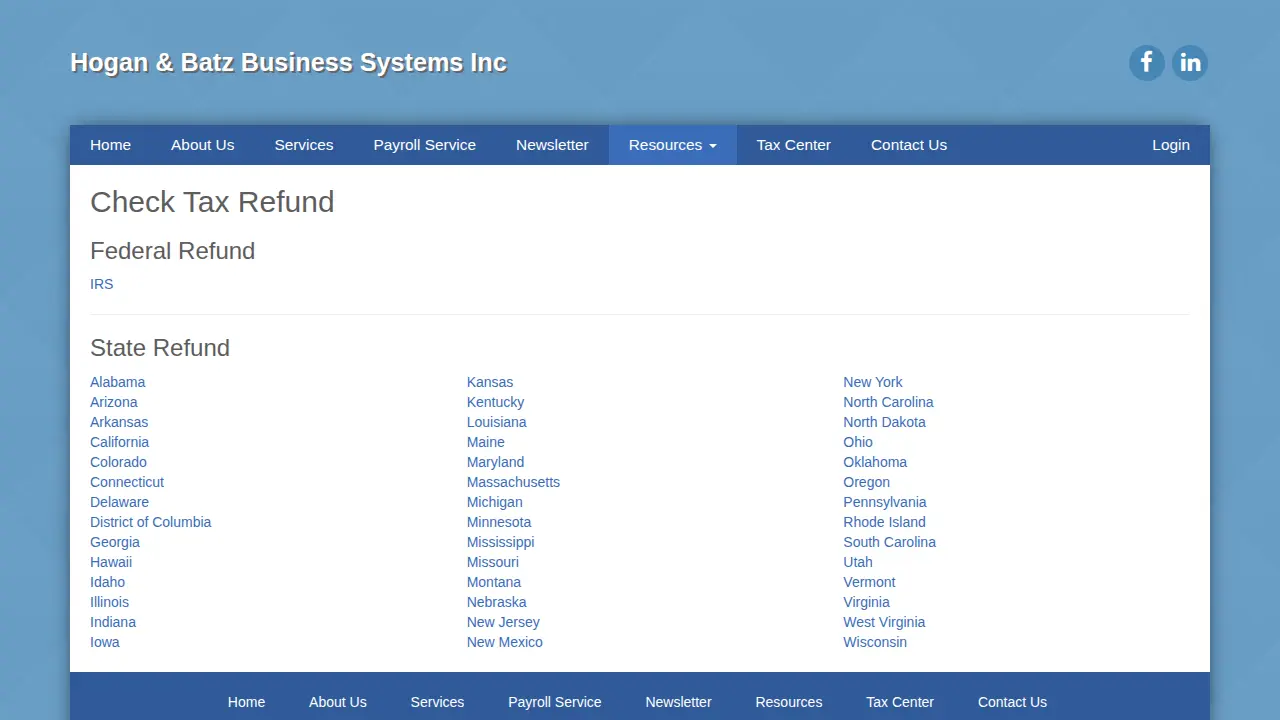Viewport: 1280px width, 720px height.
Task: Open the Hawaii refund link
Action: click(x=111, y=562)
